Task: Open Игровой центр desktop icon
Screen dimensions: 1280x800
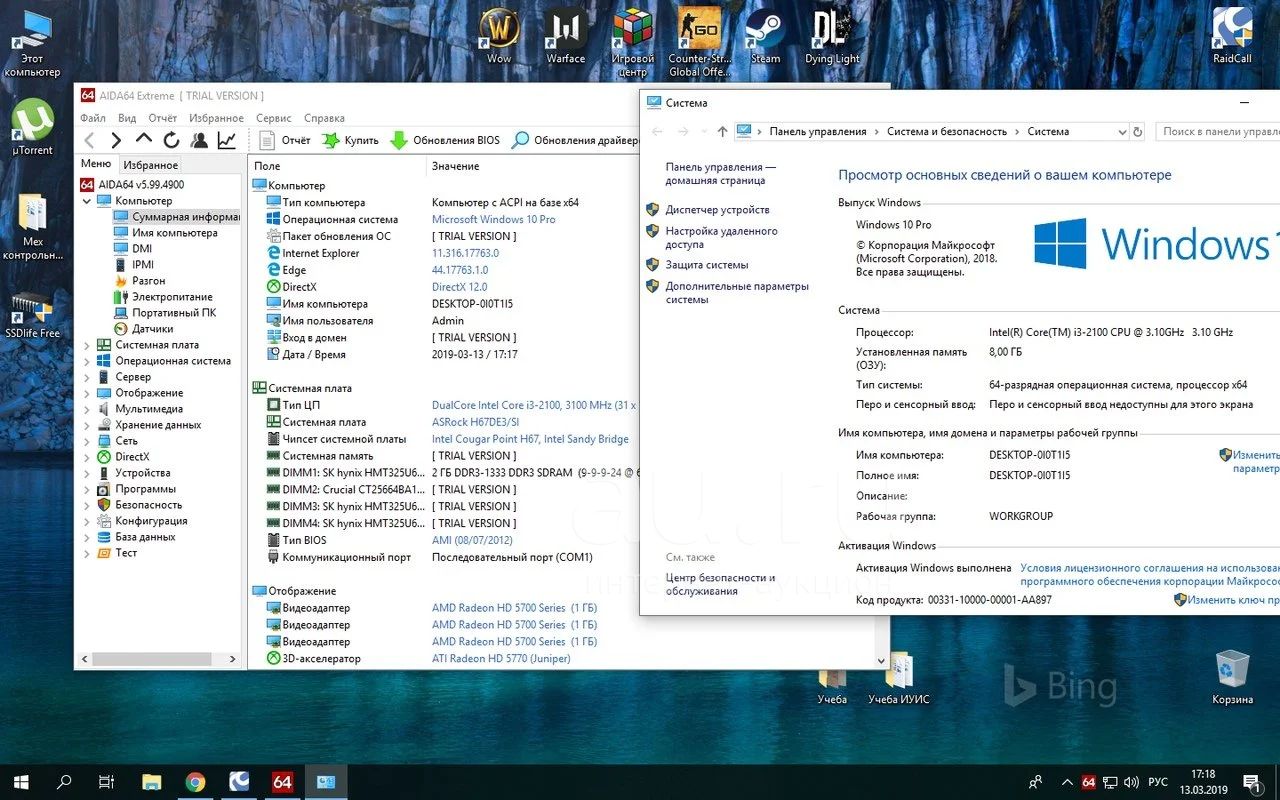Action: pyautogui.click(x=632, y=42)
